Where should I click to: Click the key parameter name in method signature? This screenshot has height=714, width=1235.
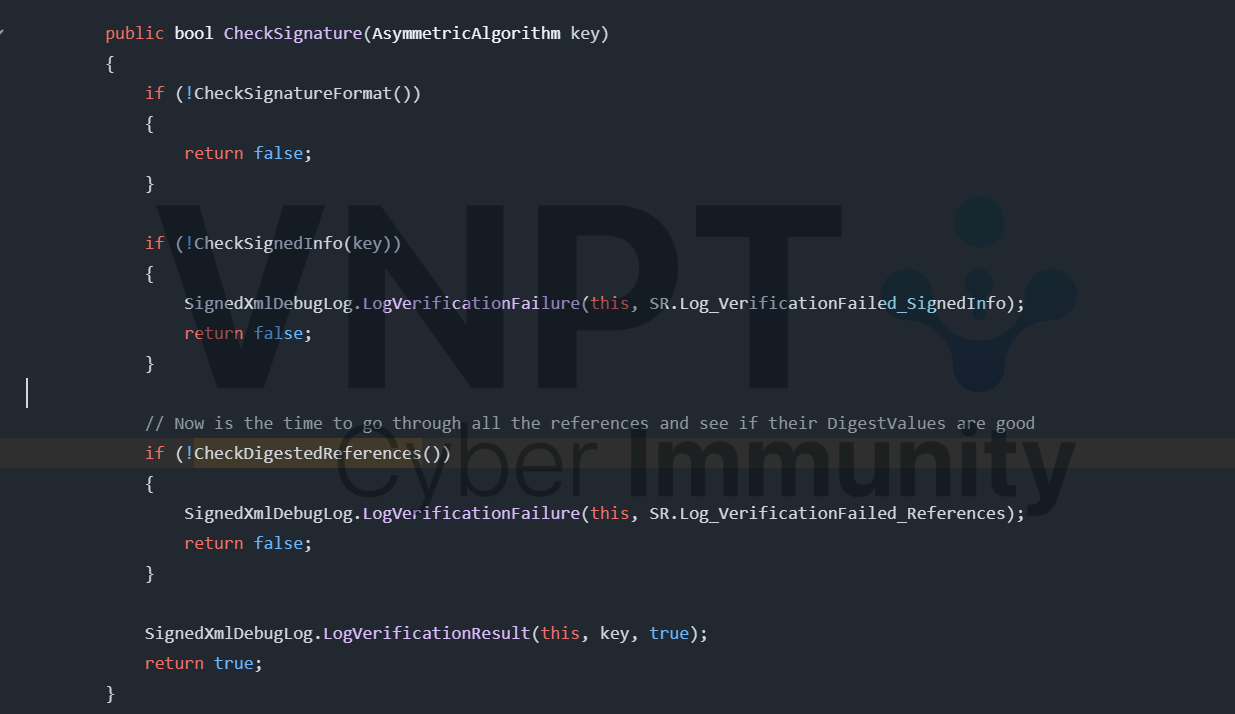point(585,33)
